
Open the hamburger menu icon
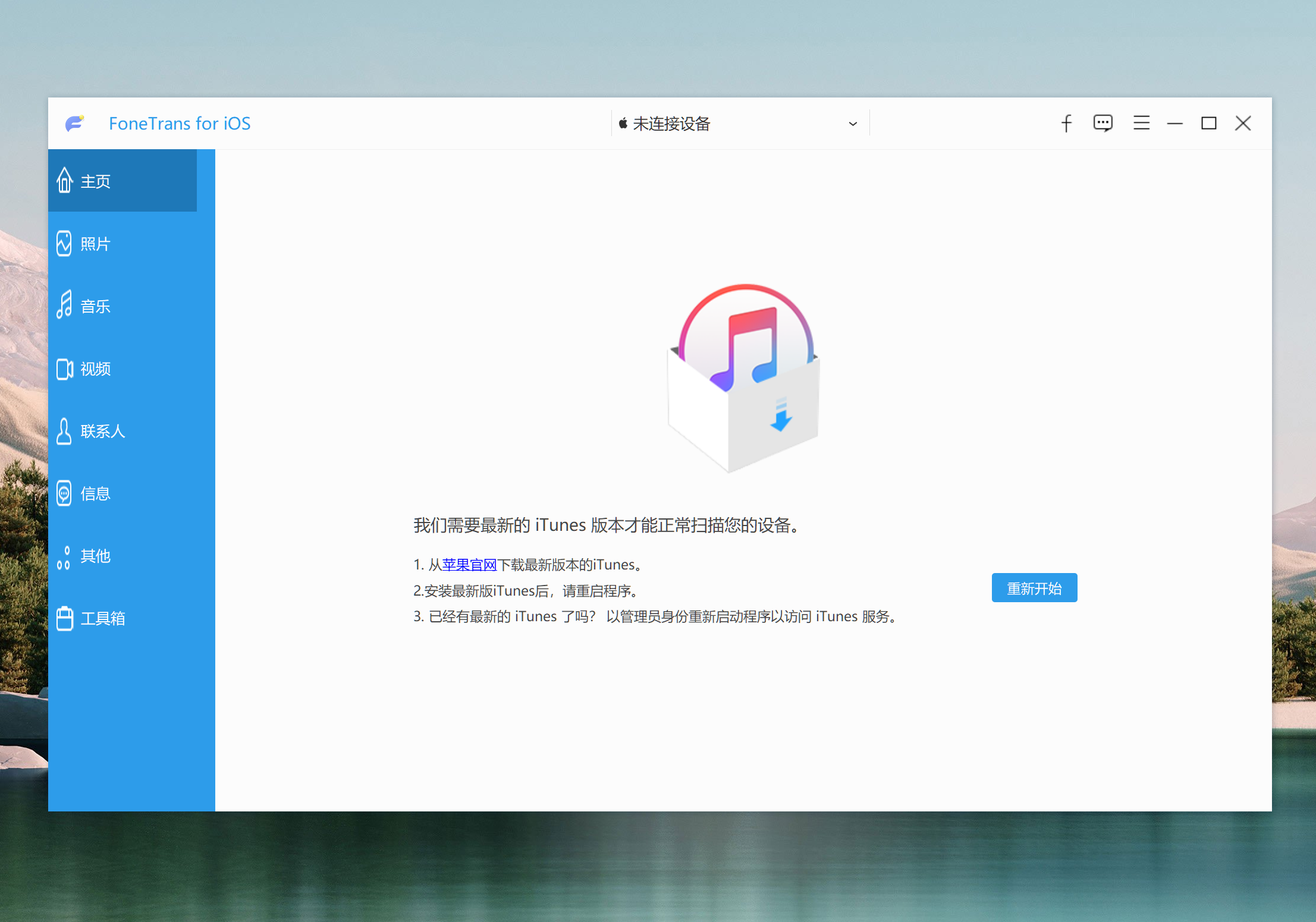tap(1141, 123)
